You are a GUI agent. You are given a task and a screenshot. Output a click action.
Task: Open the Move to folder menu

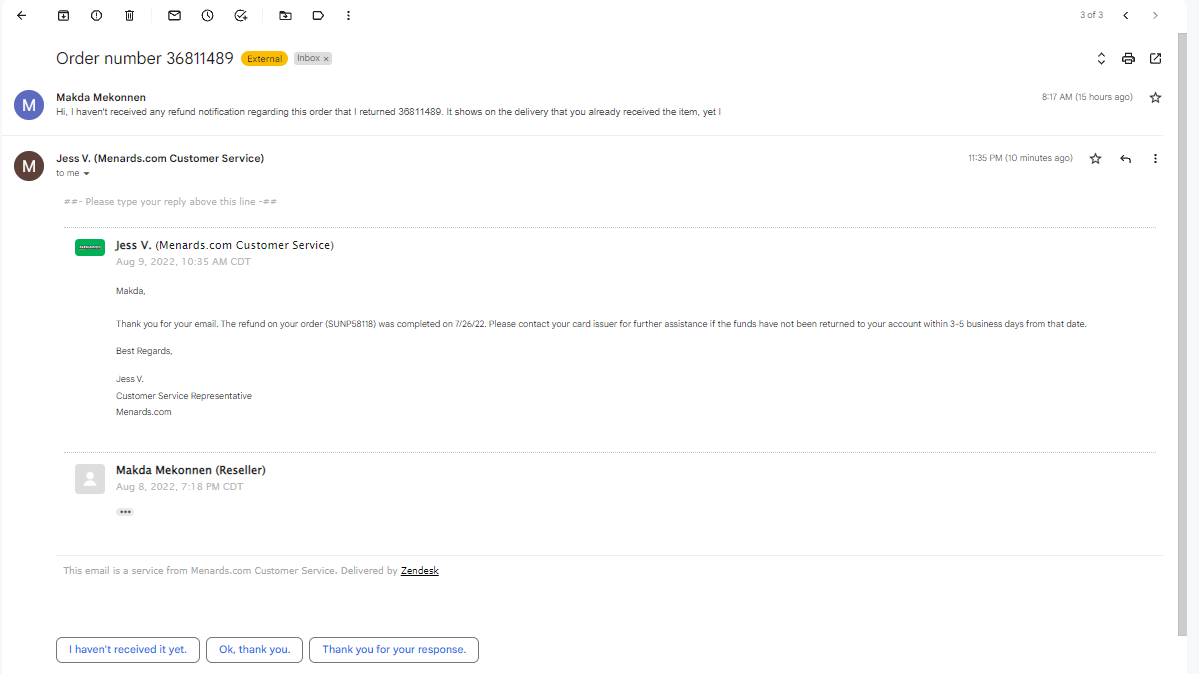click(285, 15)
